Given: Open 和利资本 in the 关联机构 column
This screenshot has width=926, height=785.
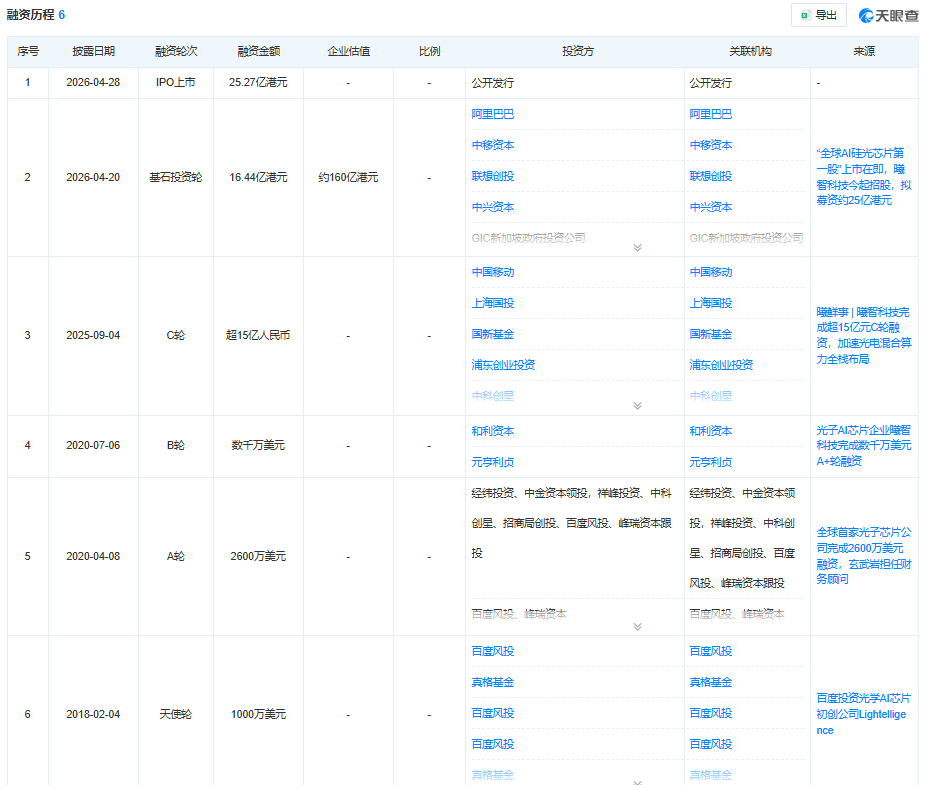Looking at the screenshot, I should tap(710, 431).
